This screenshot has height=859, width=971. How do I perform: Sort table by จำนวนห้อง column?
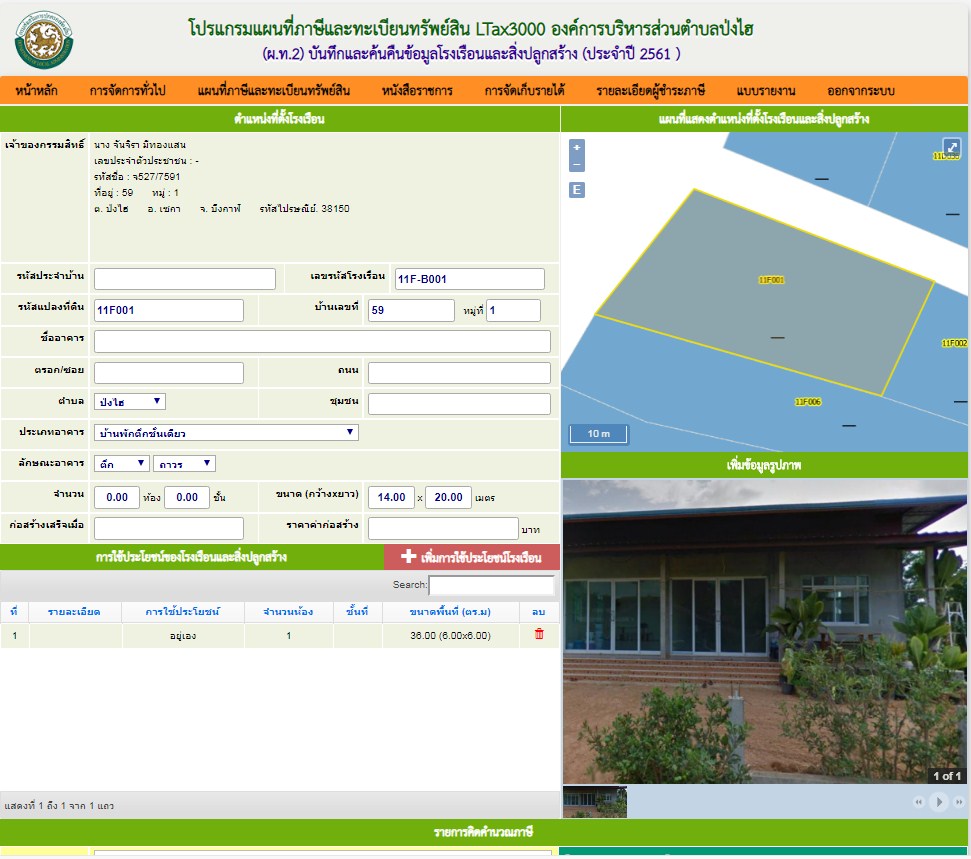[x=288, y=612]
